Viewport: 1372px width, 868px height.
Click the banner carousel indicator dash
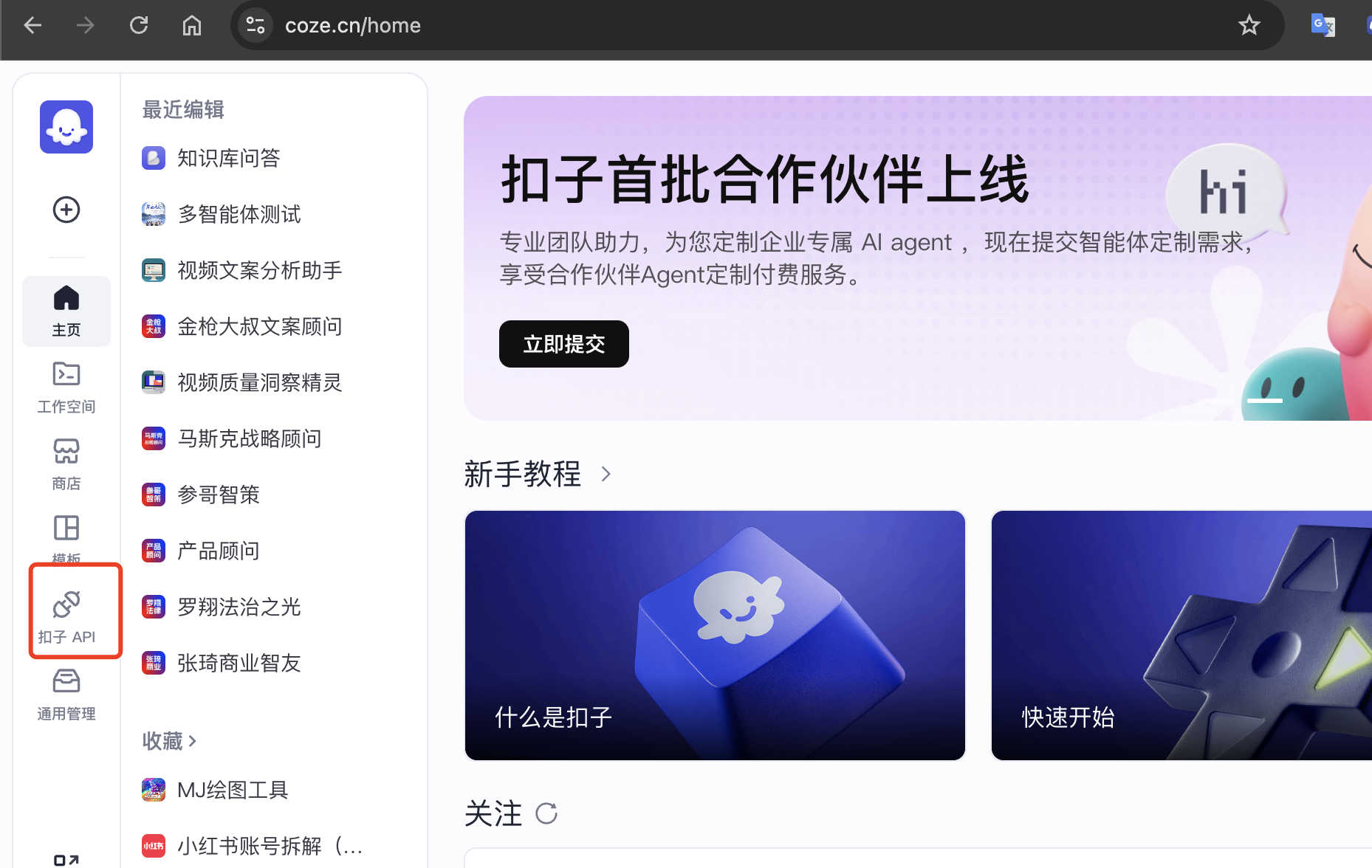click(1264, 400)
